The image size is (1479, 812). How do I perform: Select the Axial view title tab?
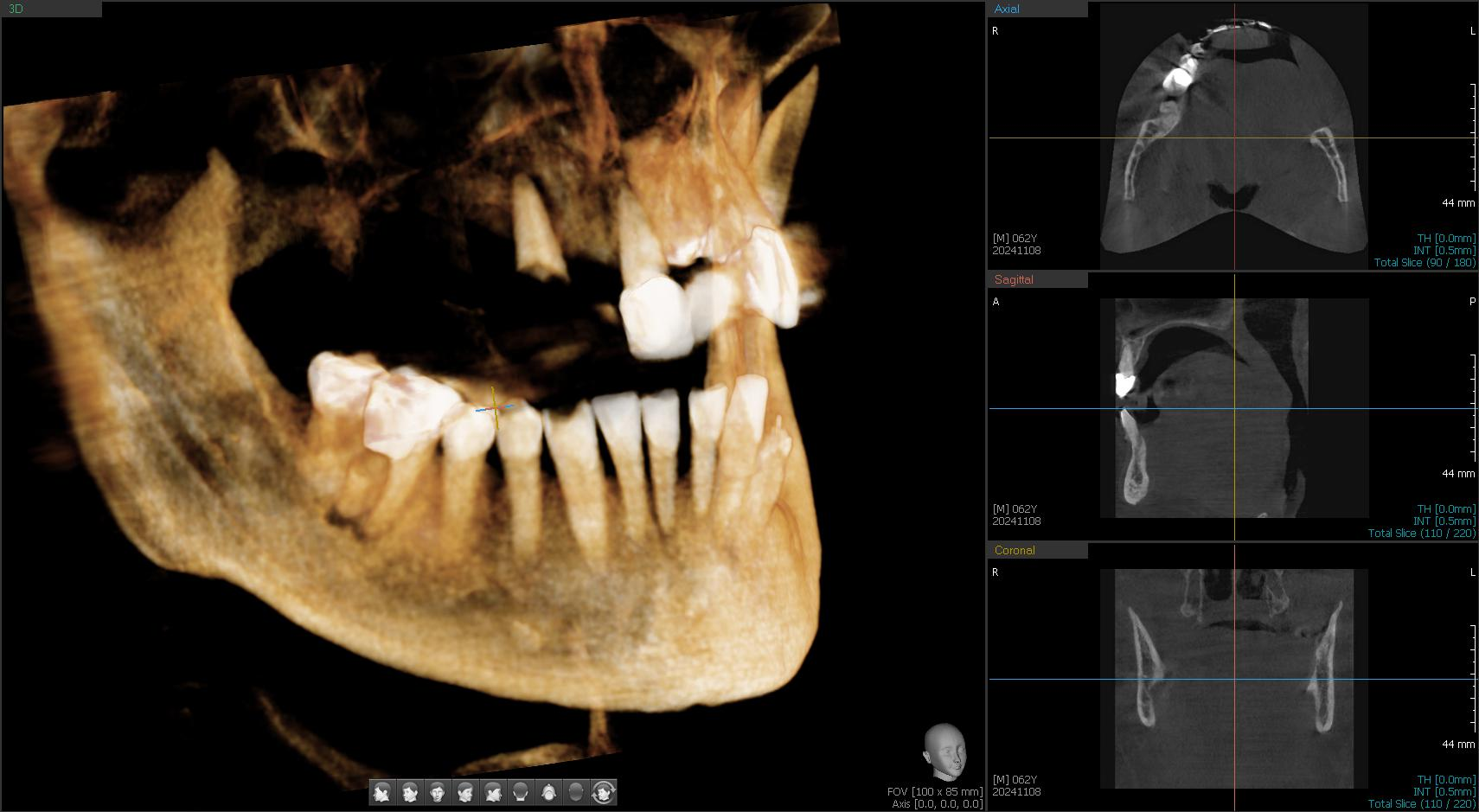(x=1007, y=9)
